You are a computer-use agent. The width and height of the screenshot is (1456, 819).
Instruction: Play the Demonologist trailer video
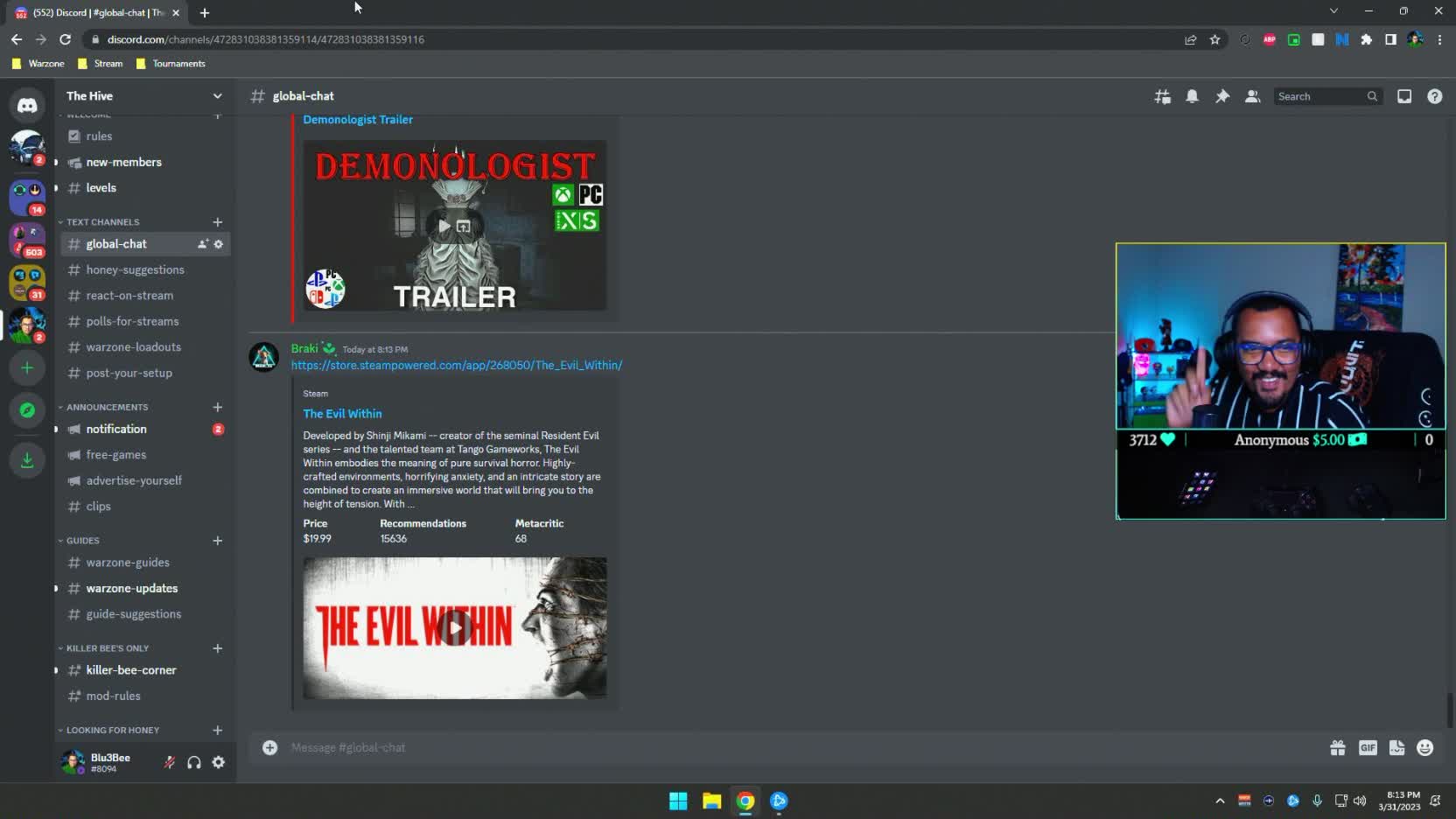point(444,226)
